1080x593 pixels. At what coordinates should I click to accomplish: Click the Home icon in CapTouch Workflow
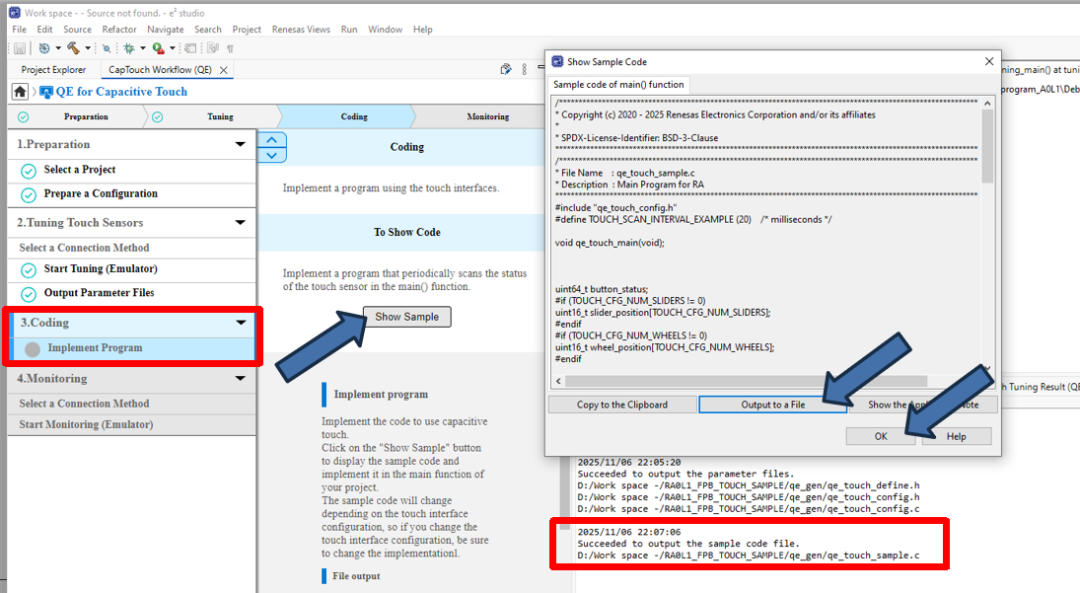tap(20, 92)
